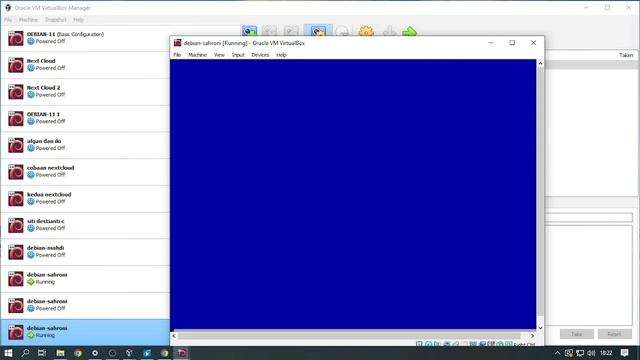The height and width of the screenshot is (360, 640).
Task: Click the Taken column header
Action: (626, 55)
